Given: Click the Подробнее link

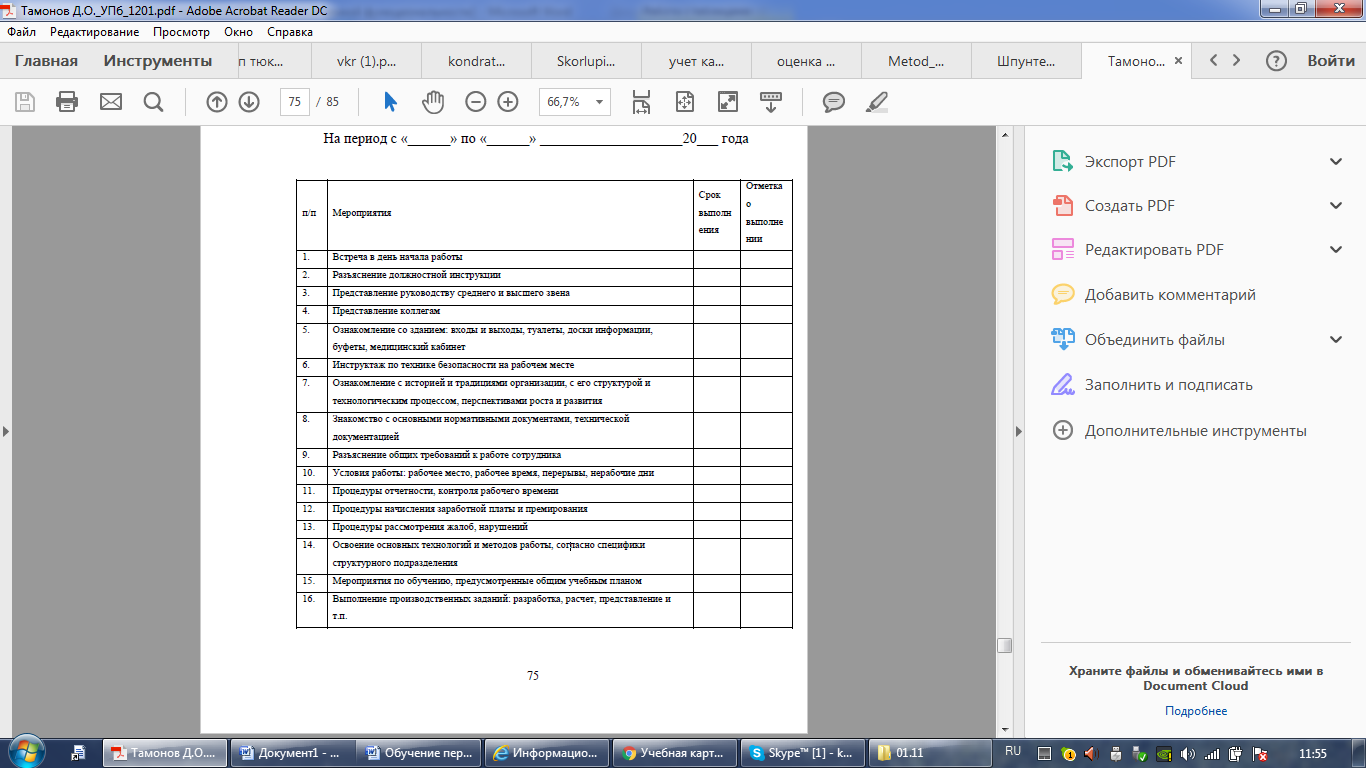Looking at the screenshot, I should 1195,711.
